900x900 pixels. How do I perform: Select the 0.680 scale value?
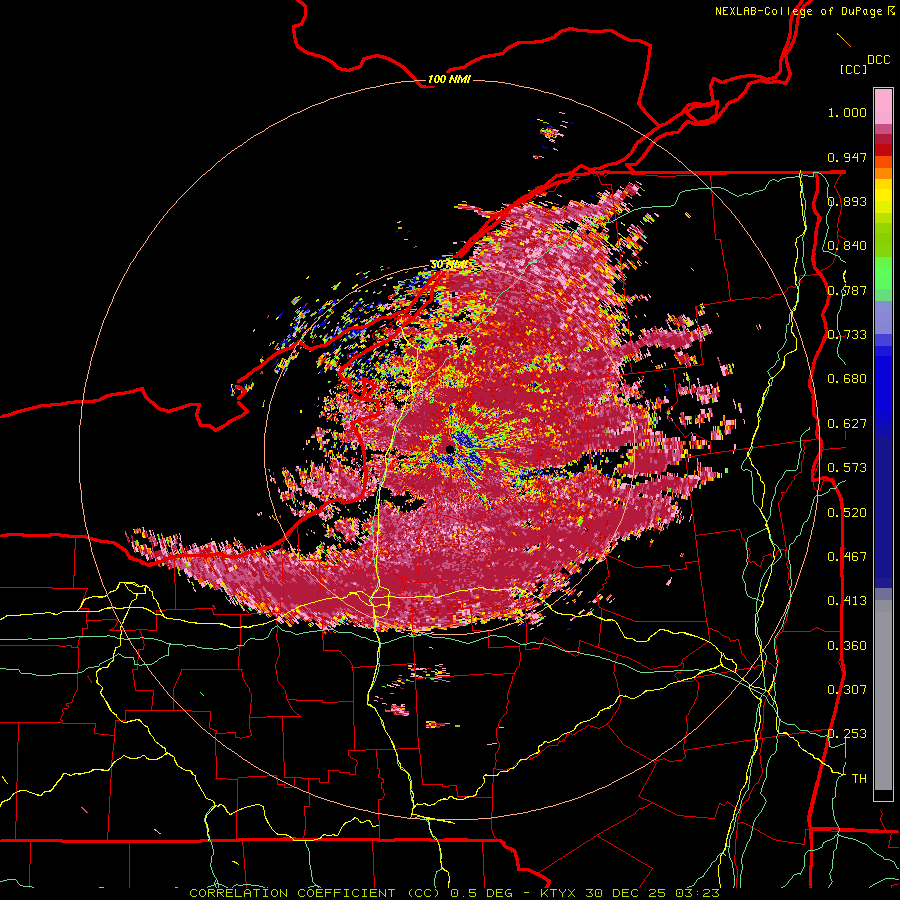(x=847, y=379)
